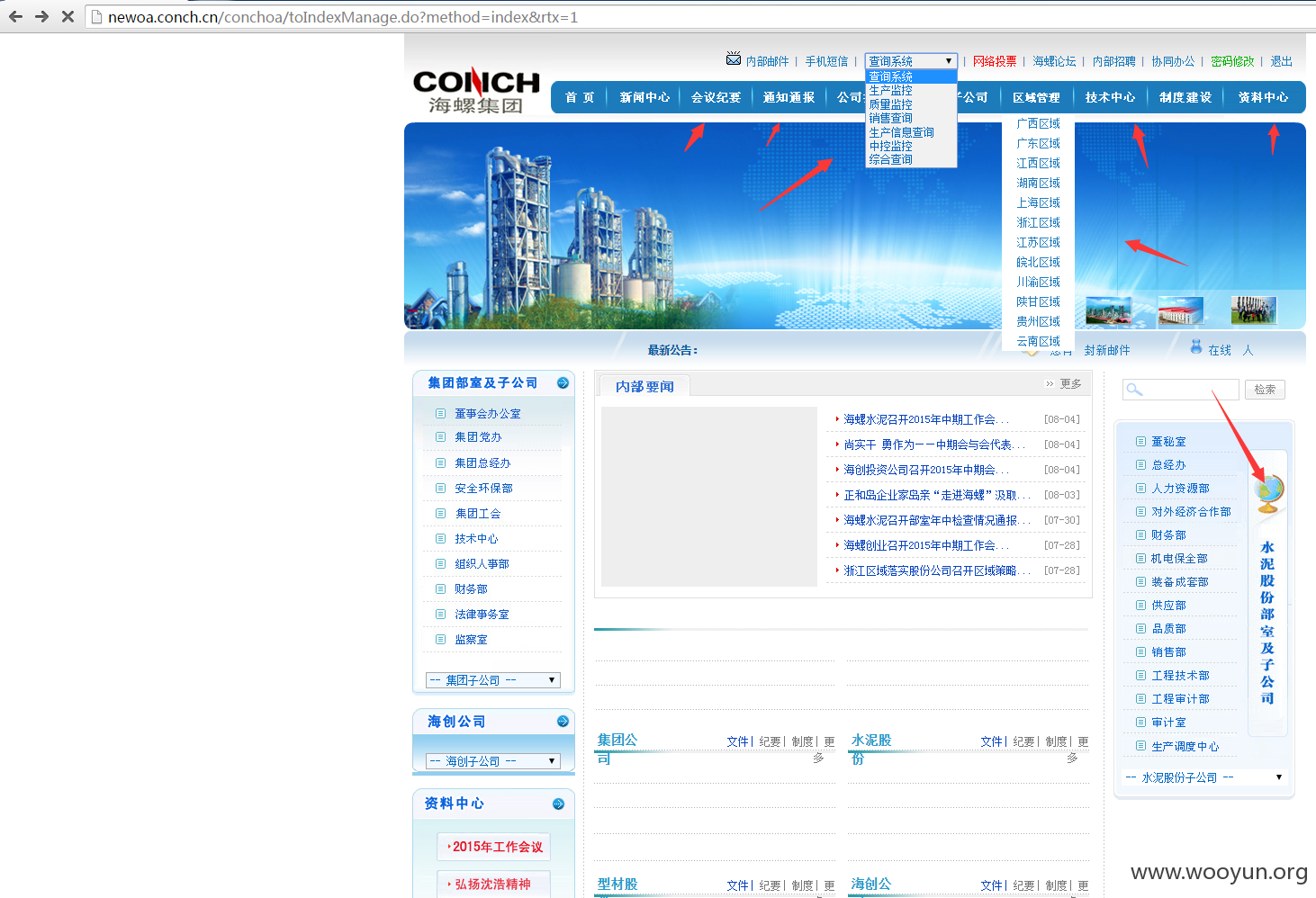Click the CONCH 海螺集团 logo
This screenshot has width=1316, height=898.
click(476, 91)
